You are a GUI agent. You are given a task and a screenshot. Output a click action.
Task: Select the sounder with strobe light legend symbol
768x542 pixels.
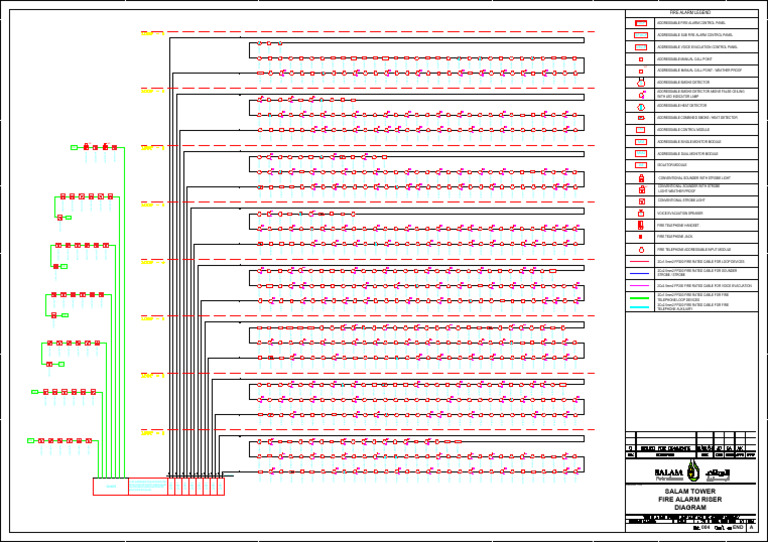point(641,178)
